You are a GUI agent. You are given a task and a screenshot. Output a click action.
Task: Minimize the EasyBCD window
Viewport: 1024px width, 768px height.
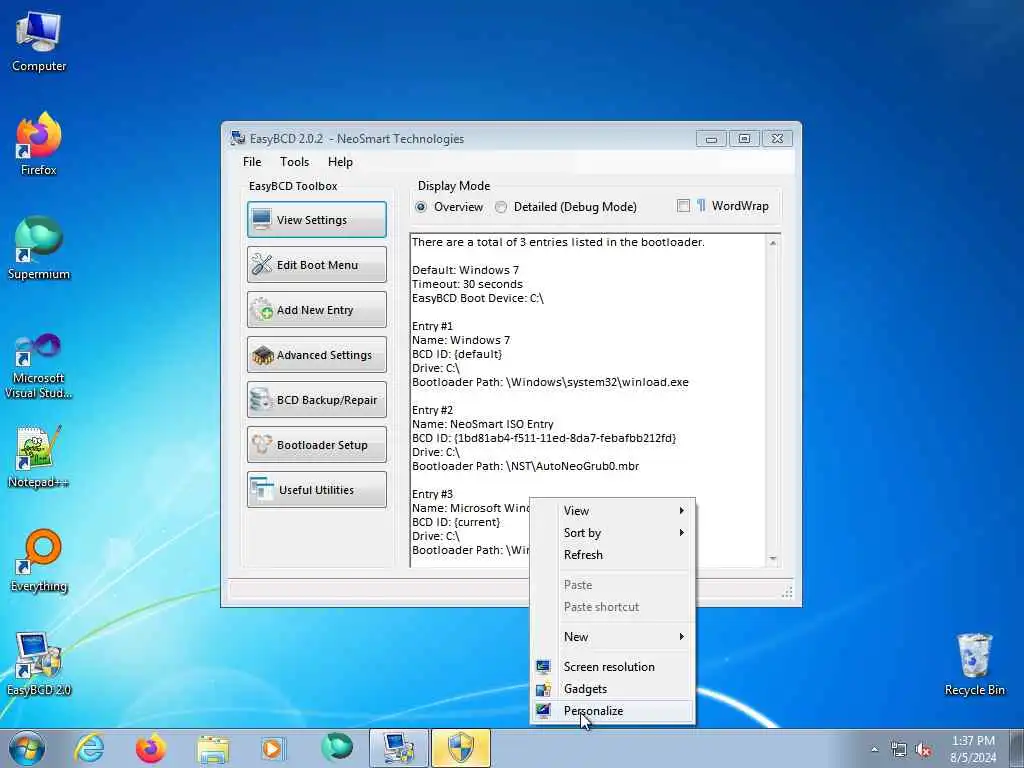pyautogui.click(x=711, y=138)
